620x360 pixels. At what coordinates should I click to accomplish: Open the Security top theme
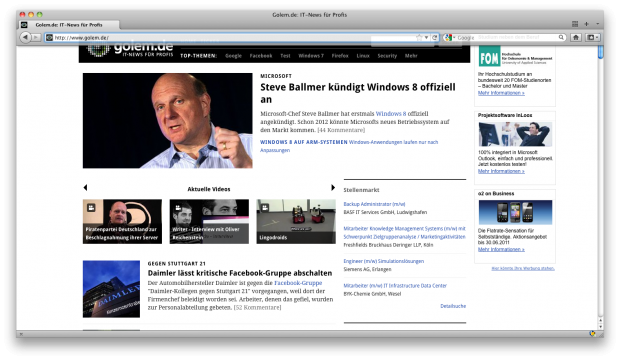[387, 56]
